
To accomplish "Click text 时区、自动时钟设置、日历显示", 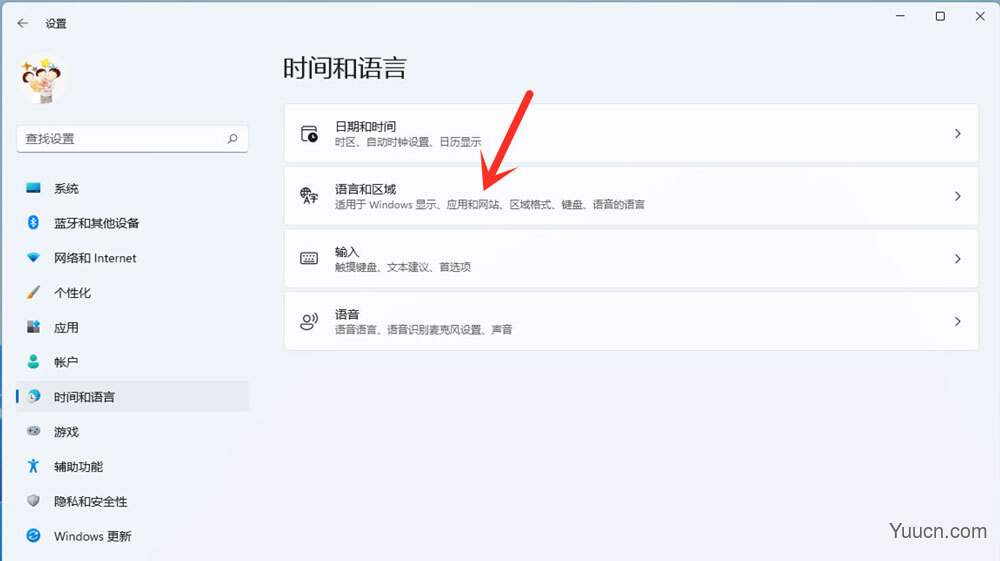I will (408, 142).
